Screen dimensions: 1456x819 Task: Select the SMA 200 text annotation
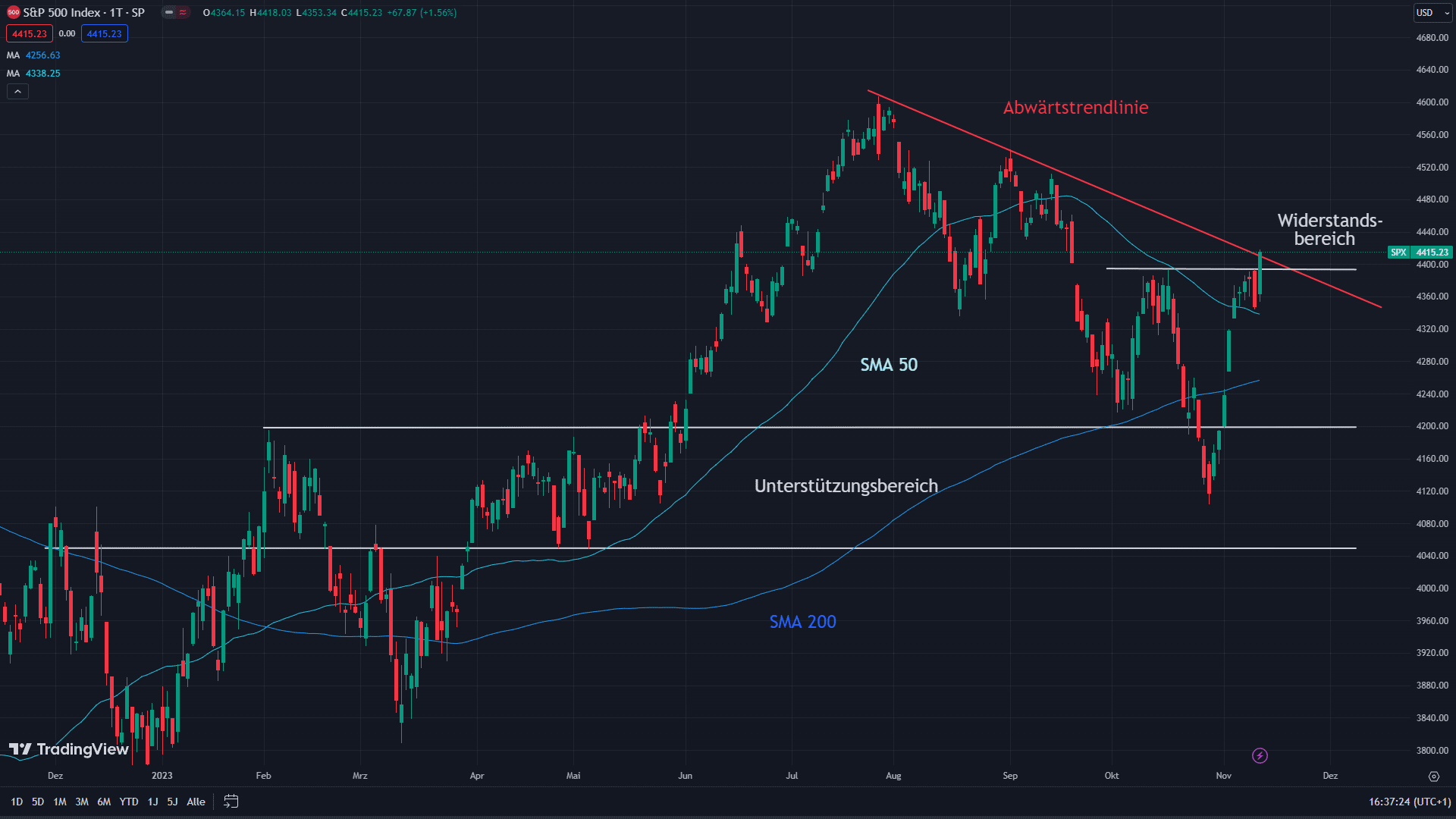[802, 622]
